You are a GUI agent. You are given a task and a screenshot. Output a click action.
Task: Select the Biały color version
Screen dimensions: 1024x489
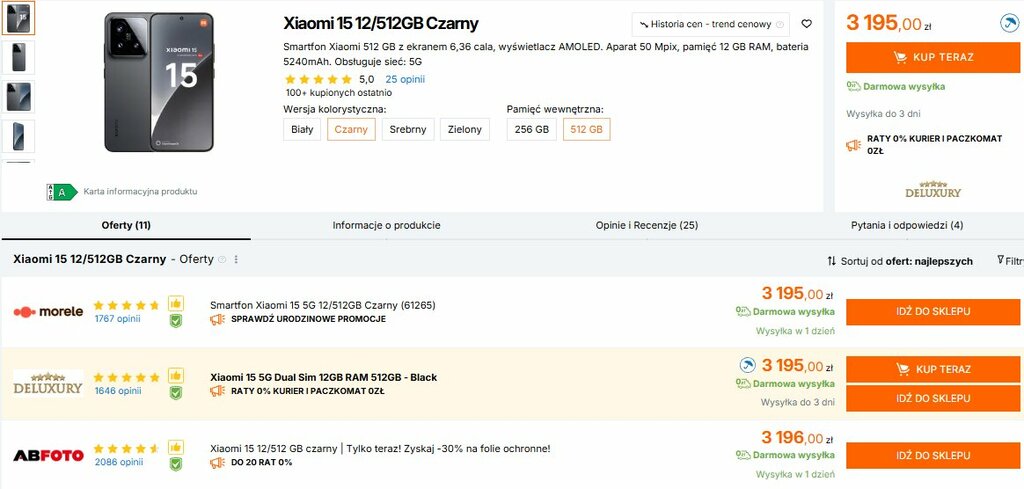coord(302,129)
